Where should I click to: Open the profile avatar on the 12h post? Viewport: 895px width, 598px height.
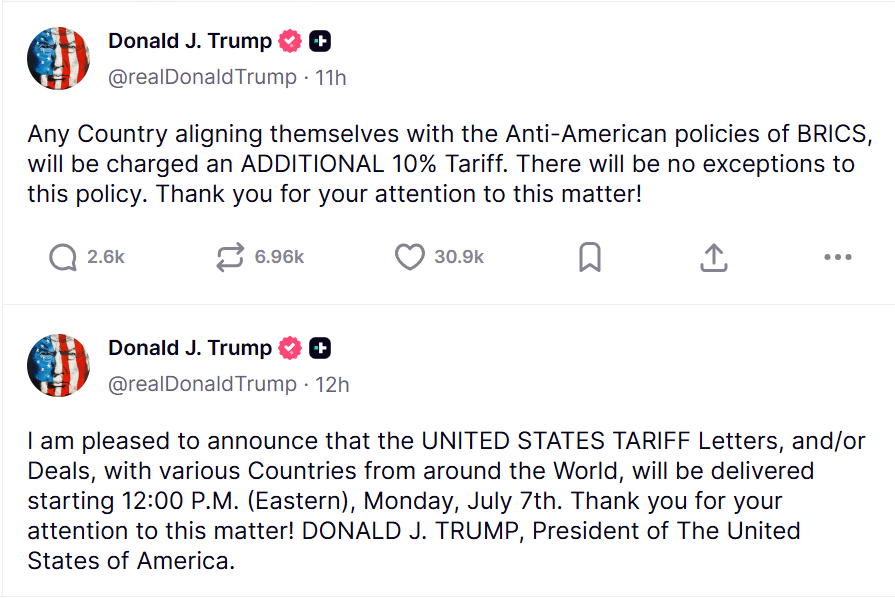click(59, 365)
